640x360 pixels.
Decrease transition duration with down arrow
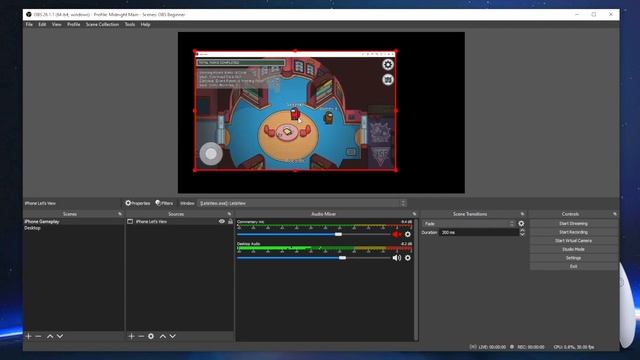[522, 235]
